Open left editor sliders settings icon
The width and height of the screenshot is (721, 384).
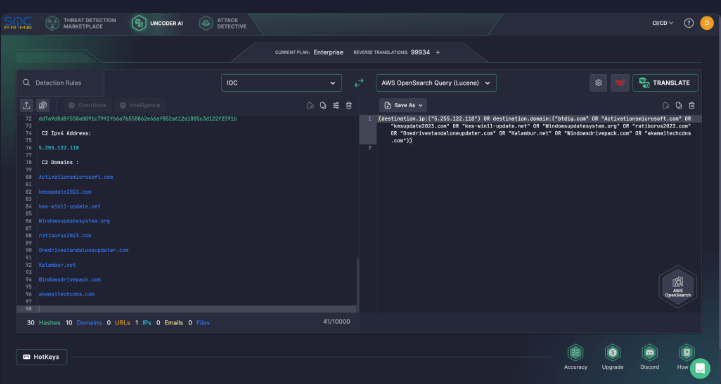336,106
